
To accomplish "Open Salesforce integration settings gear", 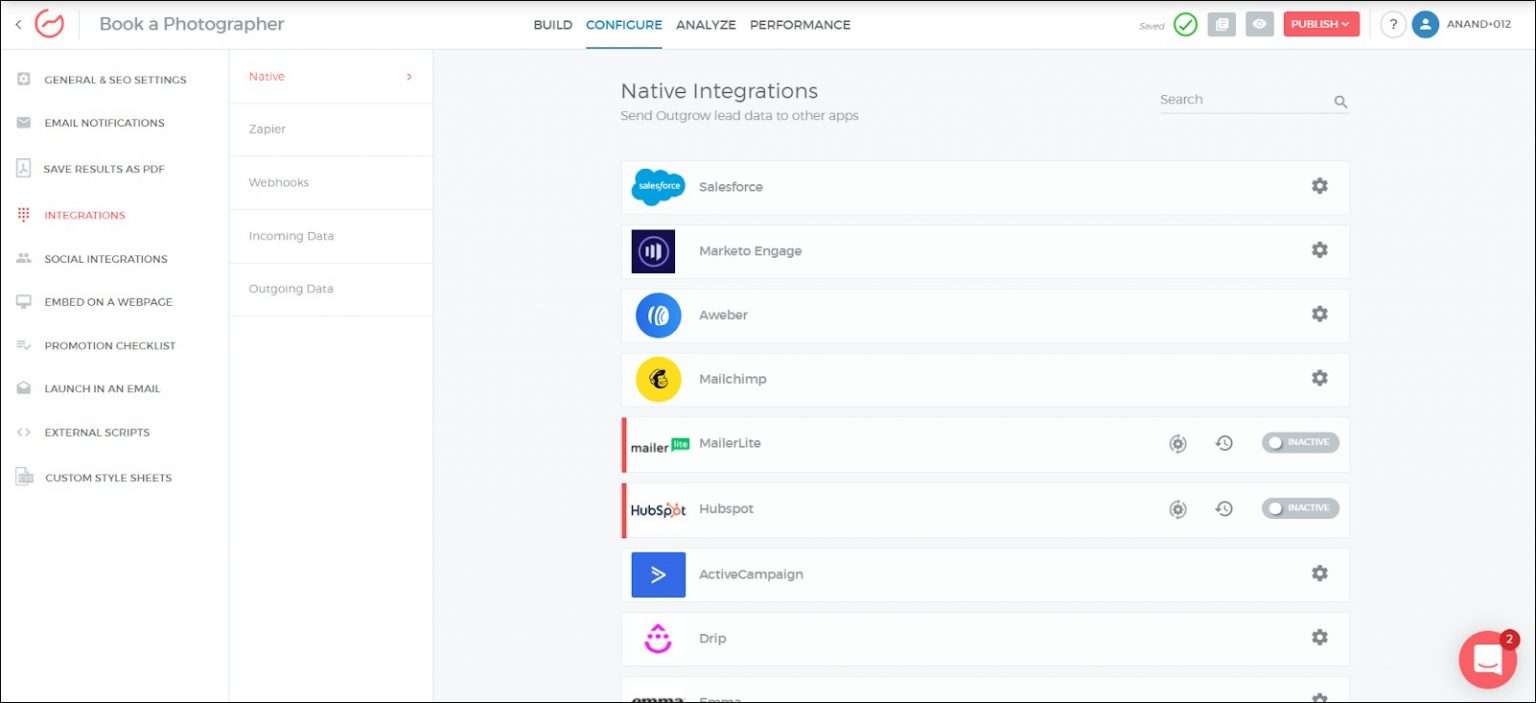I will pos(1319,186).
